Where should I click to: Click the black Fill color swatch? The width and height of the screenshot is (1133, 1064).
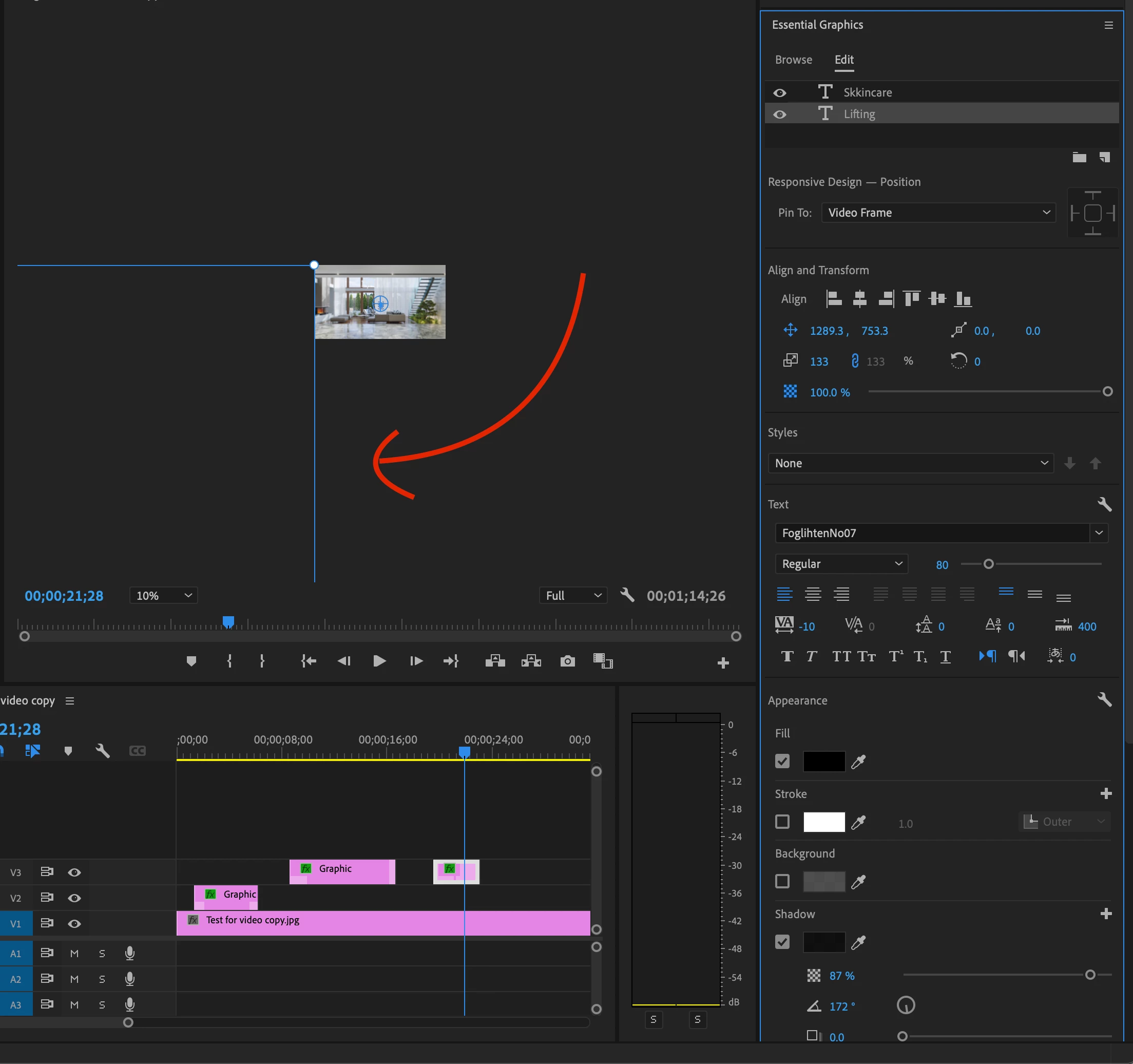tap(823, 762)
